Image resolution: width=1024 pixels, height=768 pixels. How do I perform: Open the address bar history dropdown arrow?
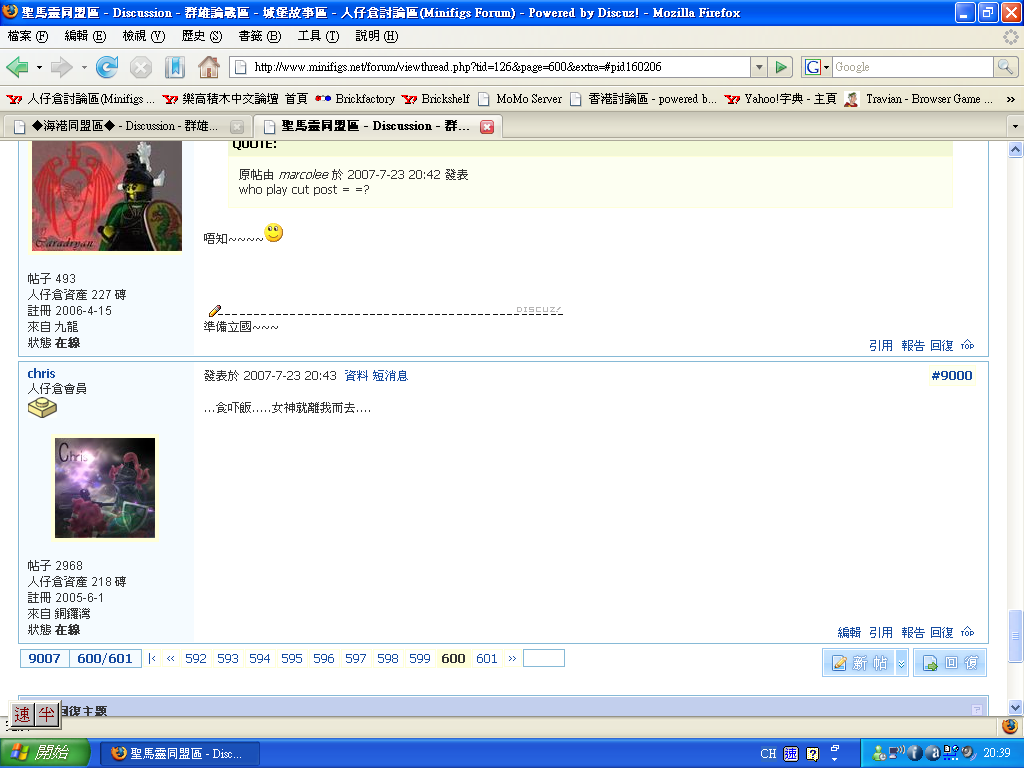(x=757, y=67)
